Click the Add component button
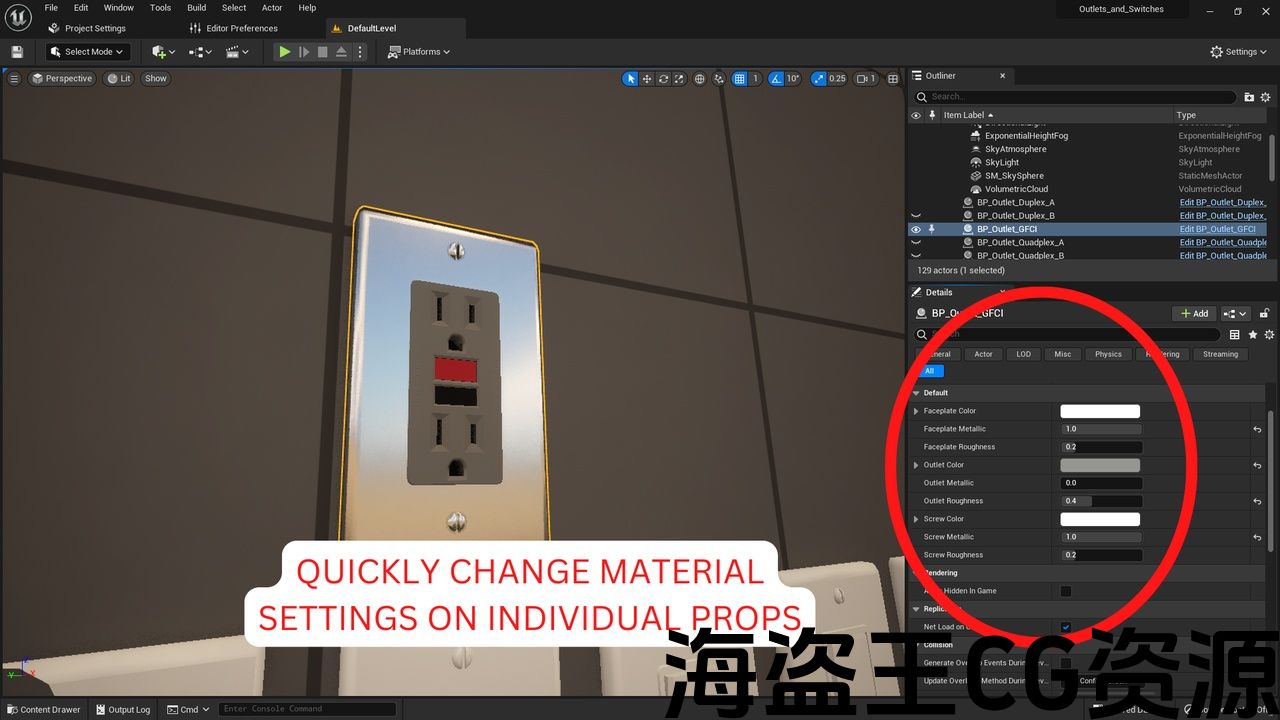Screen dimensions: 1280x720 click(x=1193, y=313)
